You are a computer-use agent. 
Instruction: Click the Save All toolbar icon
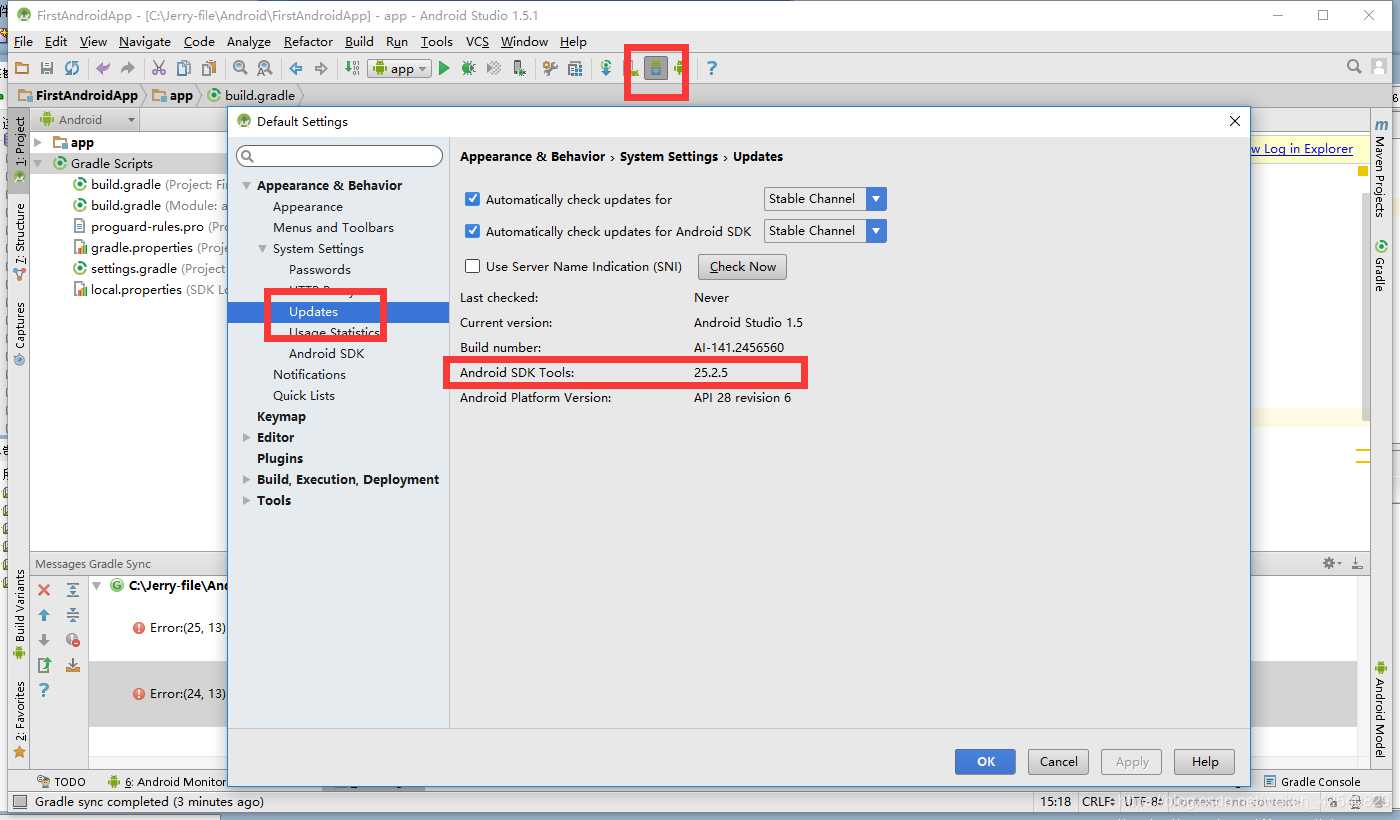[x=46, y=68]
